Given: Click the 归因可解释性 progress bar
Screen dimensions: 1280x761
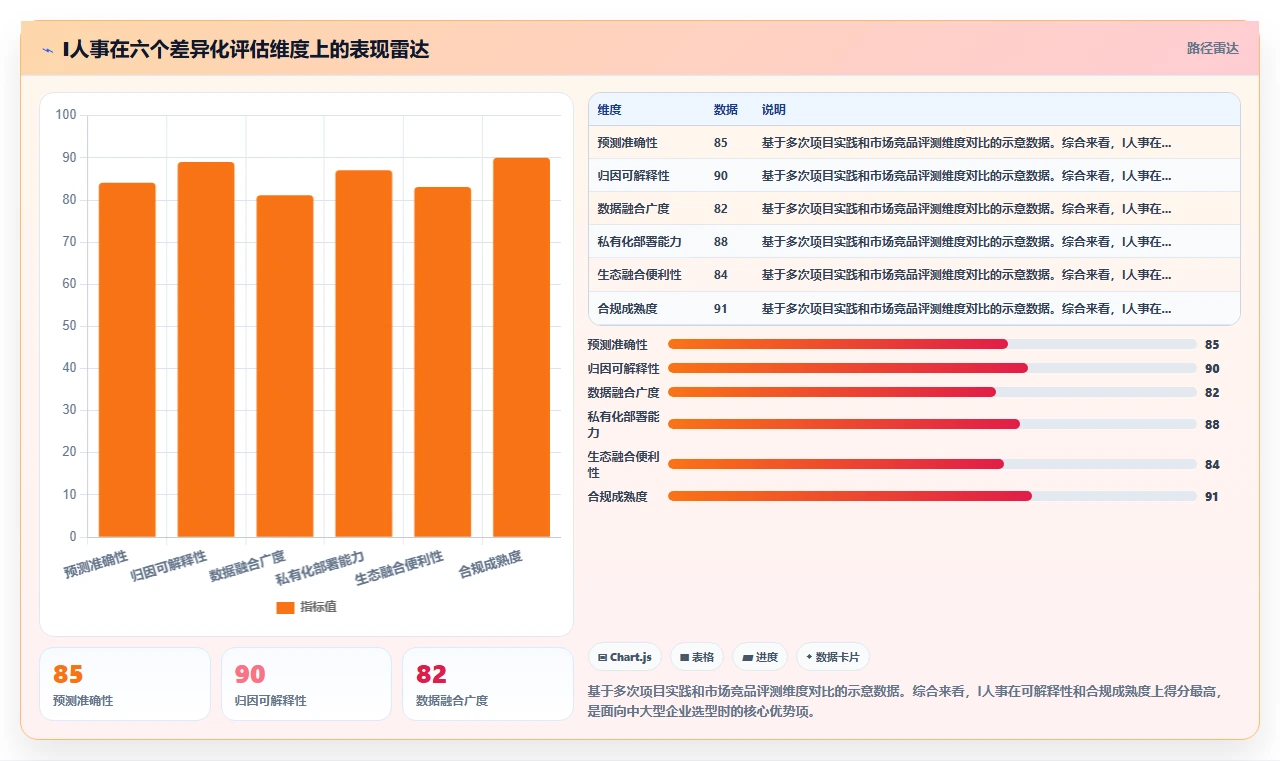Looking at the screenshot, I should pos(932,368).
